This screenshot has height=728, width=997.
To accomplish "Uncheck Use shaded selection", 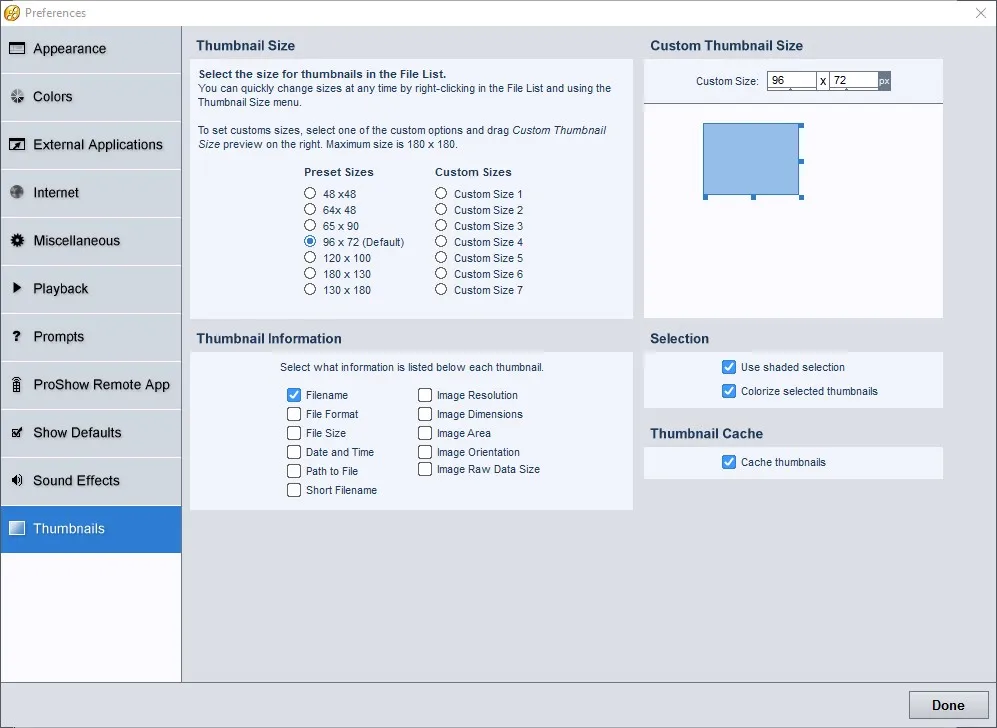I will tap(729, 367).
